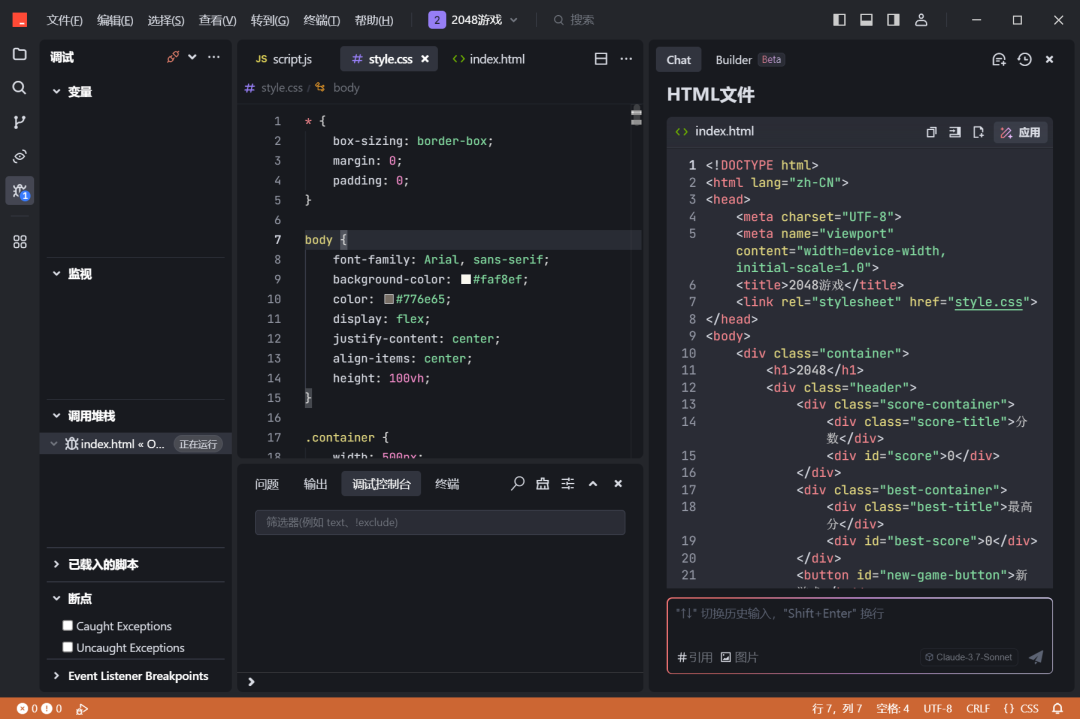Open the Source Control view
Viewport: 1080px width, 719px height.
pos(19,122)
